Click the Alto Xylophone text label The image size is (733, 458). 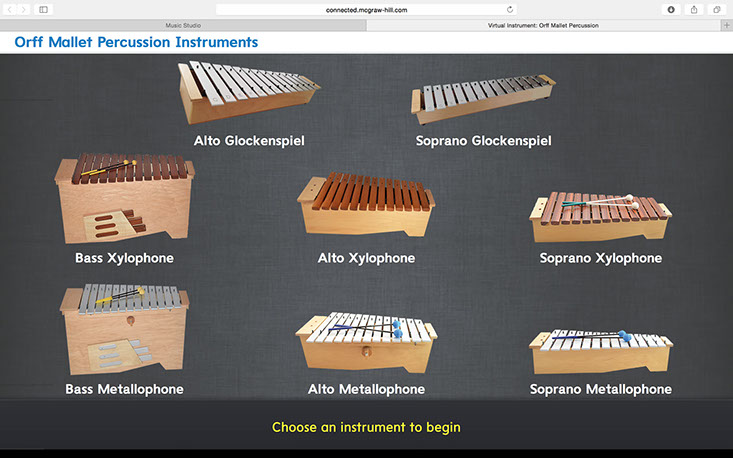(366, 258)
